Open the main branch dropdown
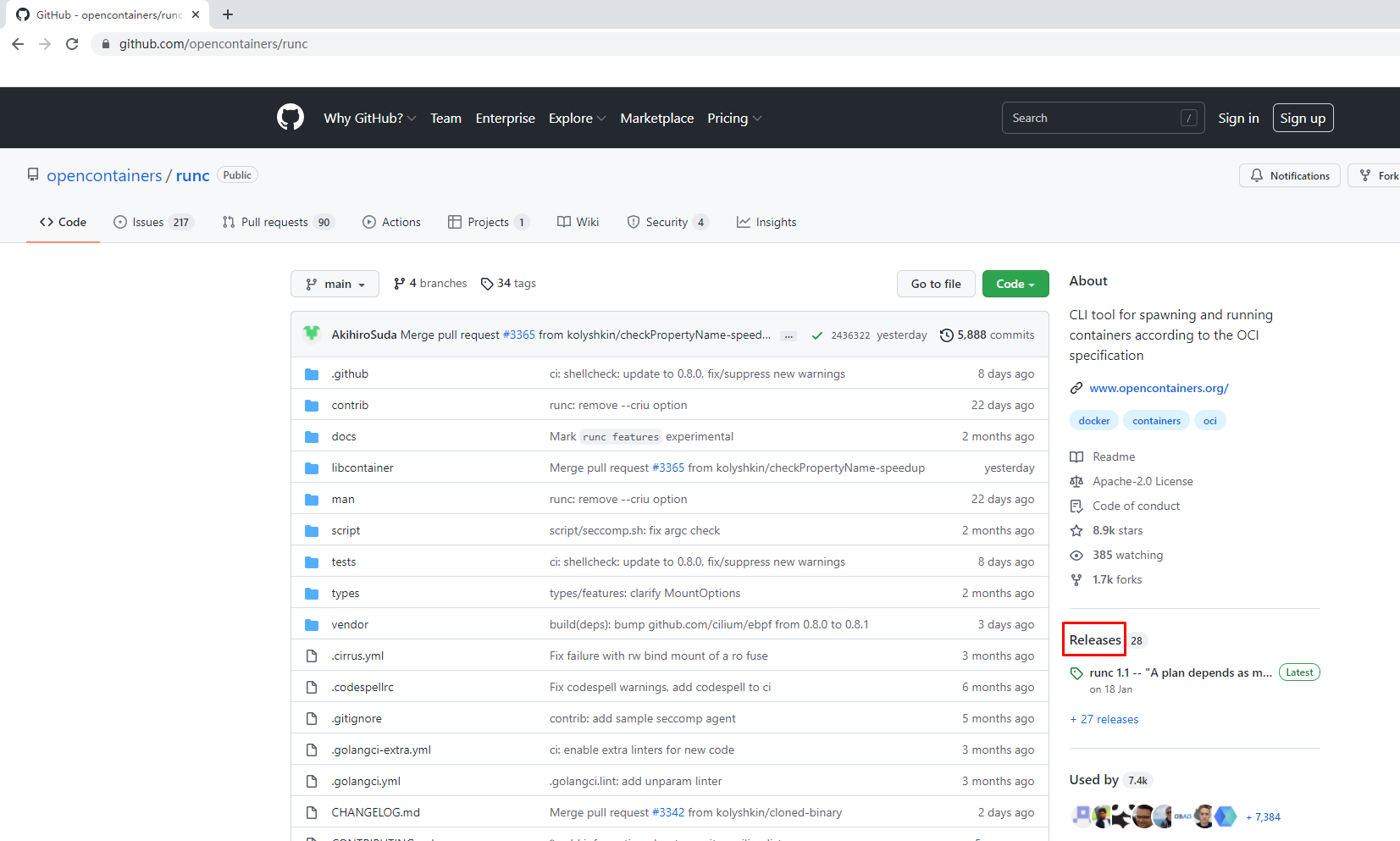The image size is (1400, 841). coord(335,284)
